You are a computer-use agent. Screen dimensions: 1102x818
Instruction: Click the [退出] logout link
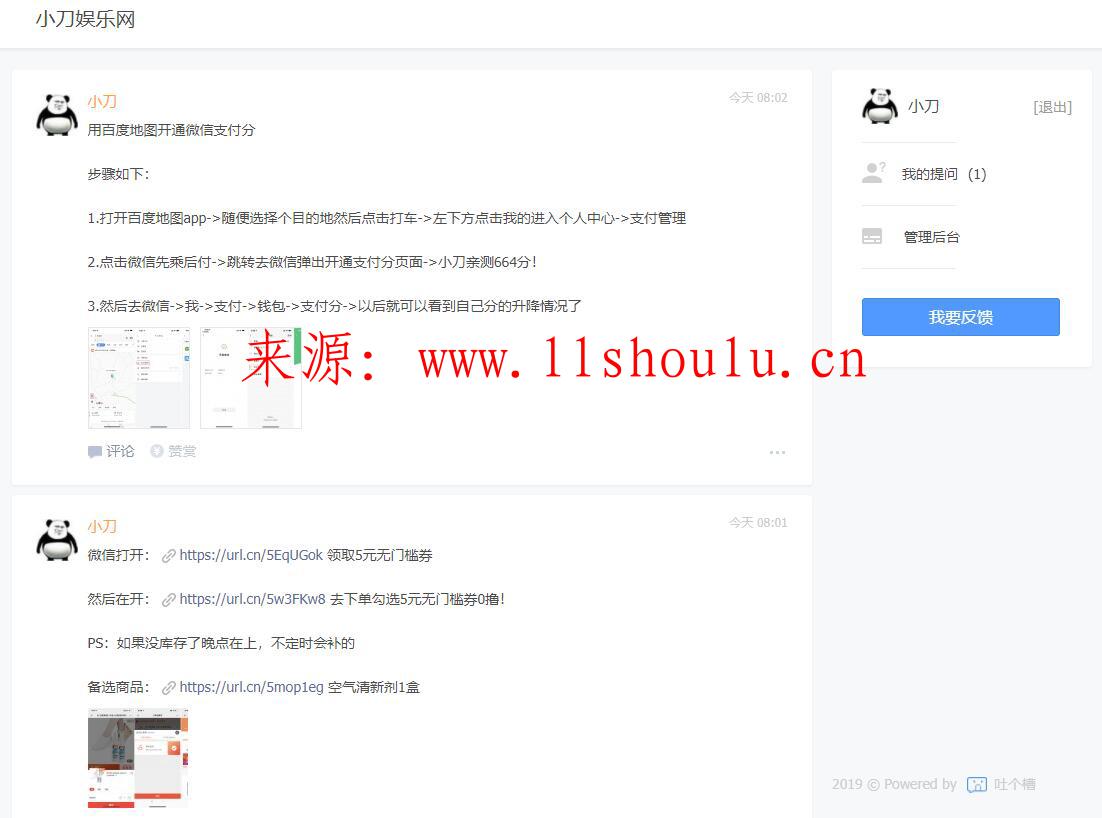point(1052,107)
